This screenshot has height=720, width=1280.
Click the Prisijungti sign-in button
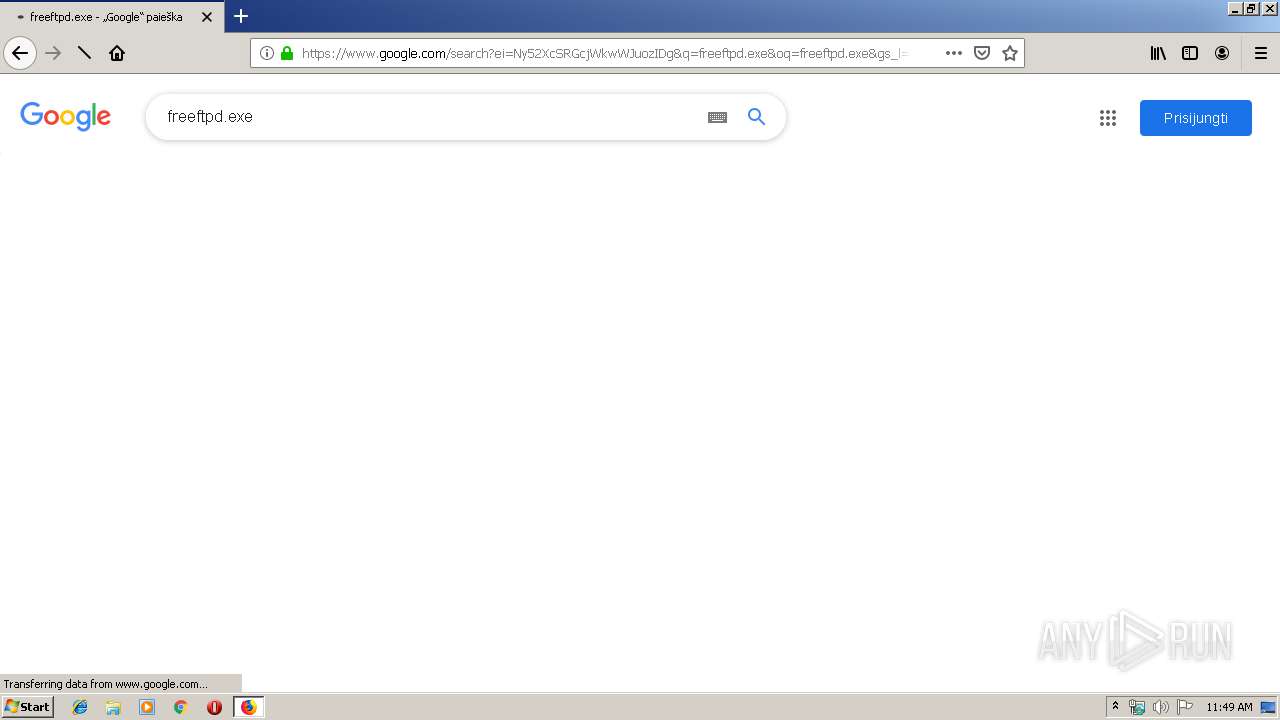pyautogui.click(x=1196, y=118)
